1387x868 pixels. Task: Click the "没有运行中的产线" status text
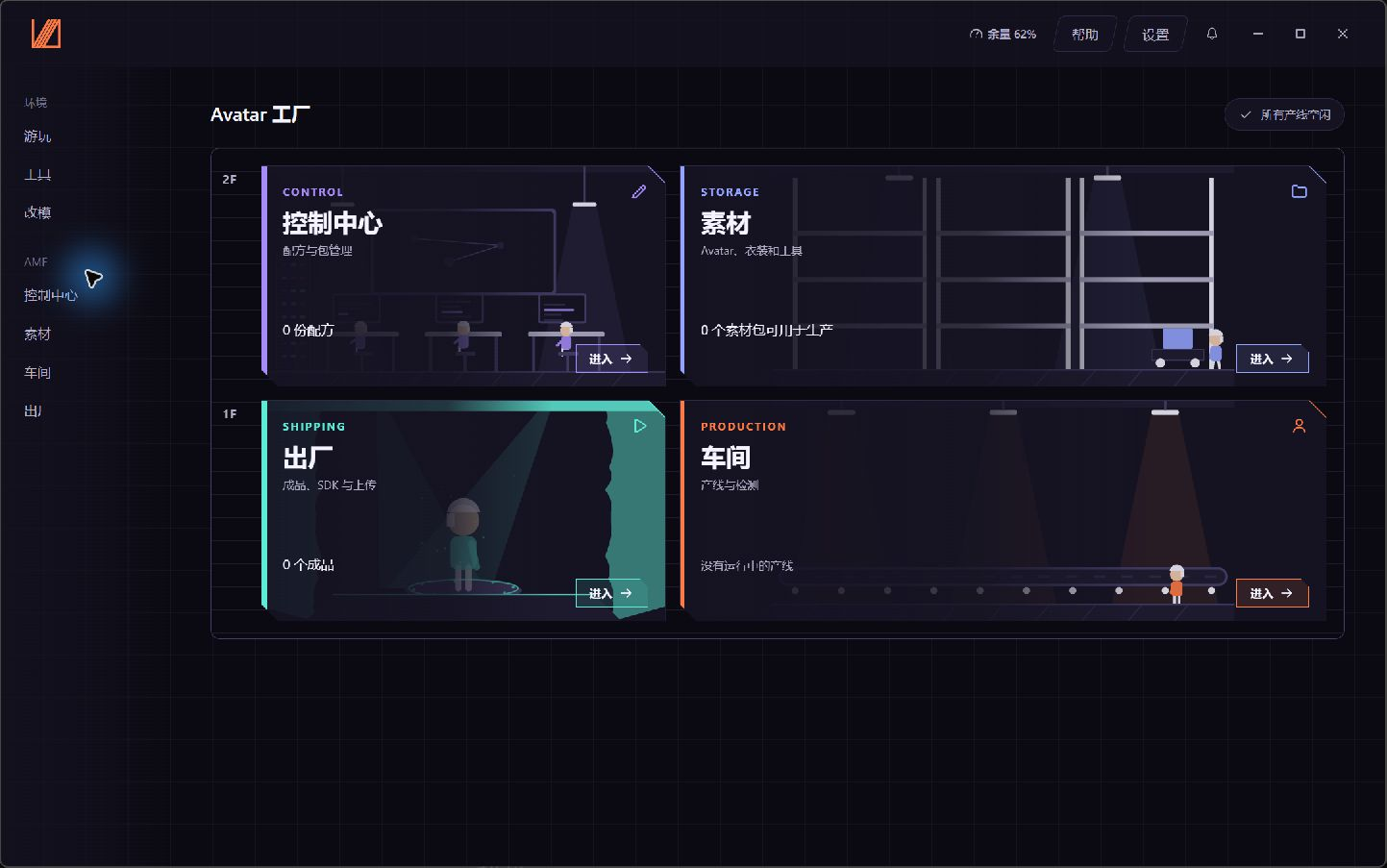coord(747,565)
